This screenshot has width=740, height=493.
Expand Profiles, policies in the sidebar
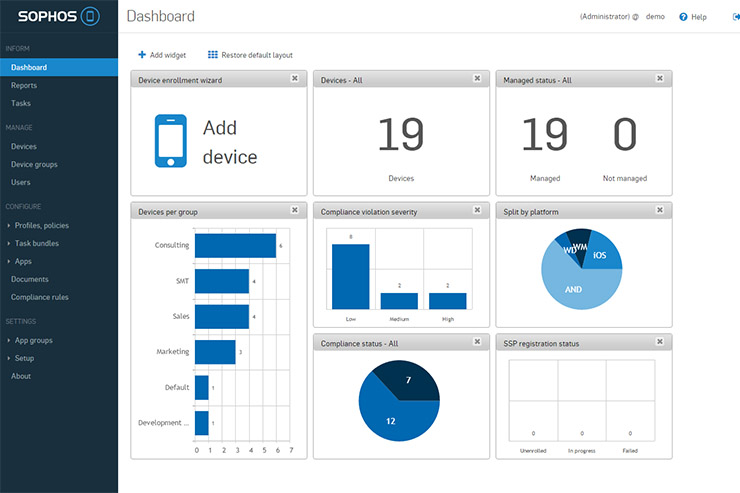coord(41,225)
